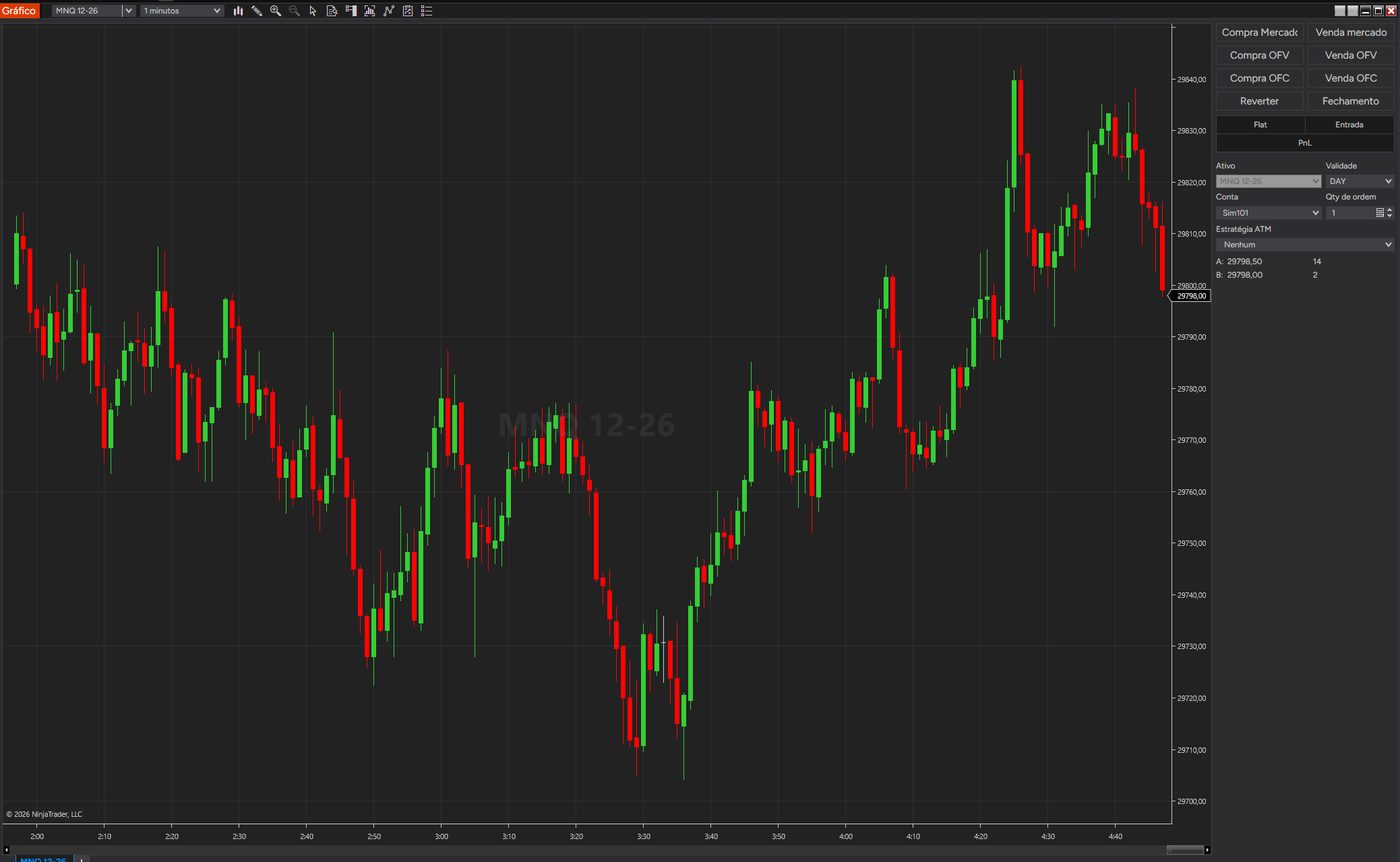Screen dimensions: 1400x862
Task: Click the Gráfico window label
Action: 20,11
